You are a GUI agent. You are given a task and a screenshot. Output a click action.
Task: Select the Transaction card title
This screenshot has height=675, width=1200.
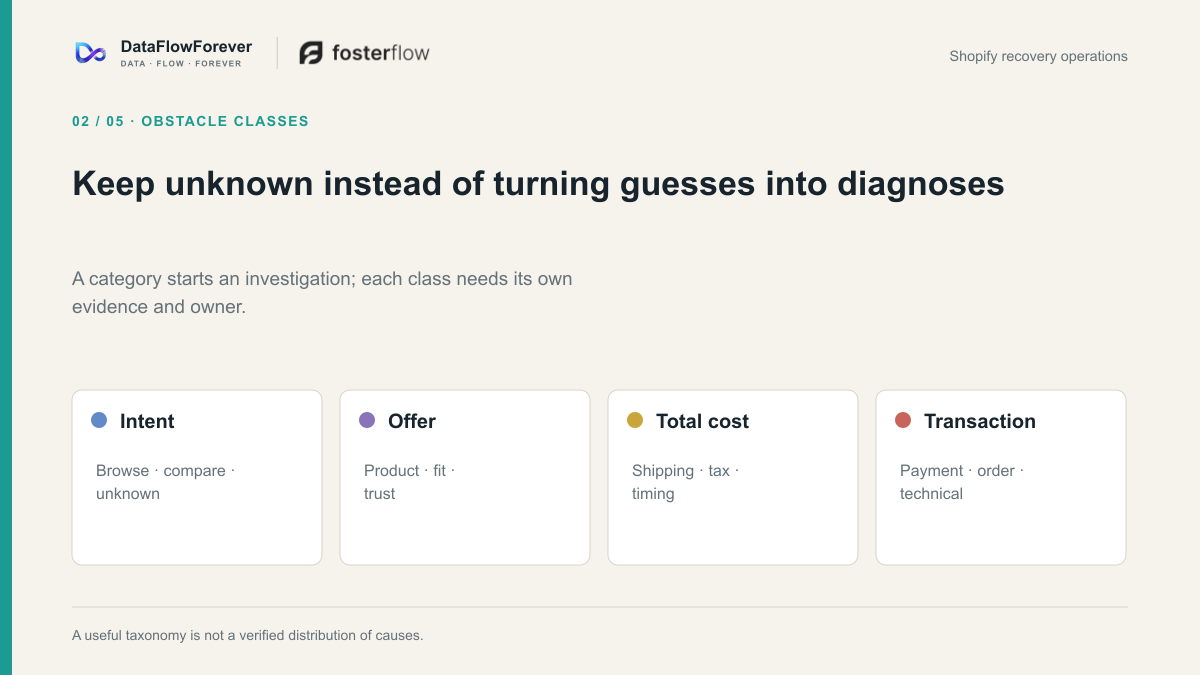click(x=980, y=421)
